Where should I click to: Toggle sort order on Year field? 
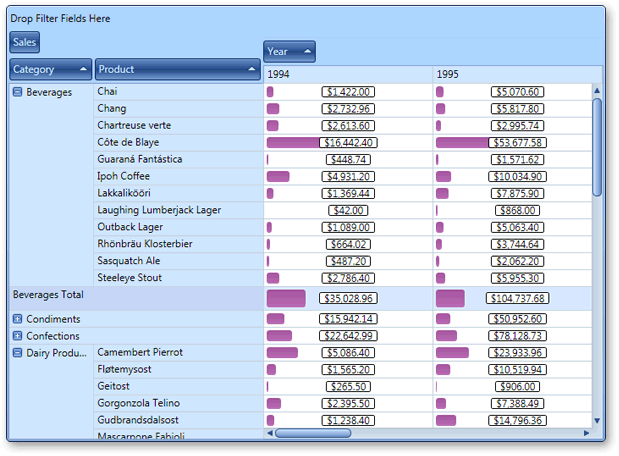tap(289, 52)
